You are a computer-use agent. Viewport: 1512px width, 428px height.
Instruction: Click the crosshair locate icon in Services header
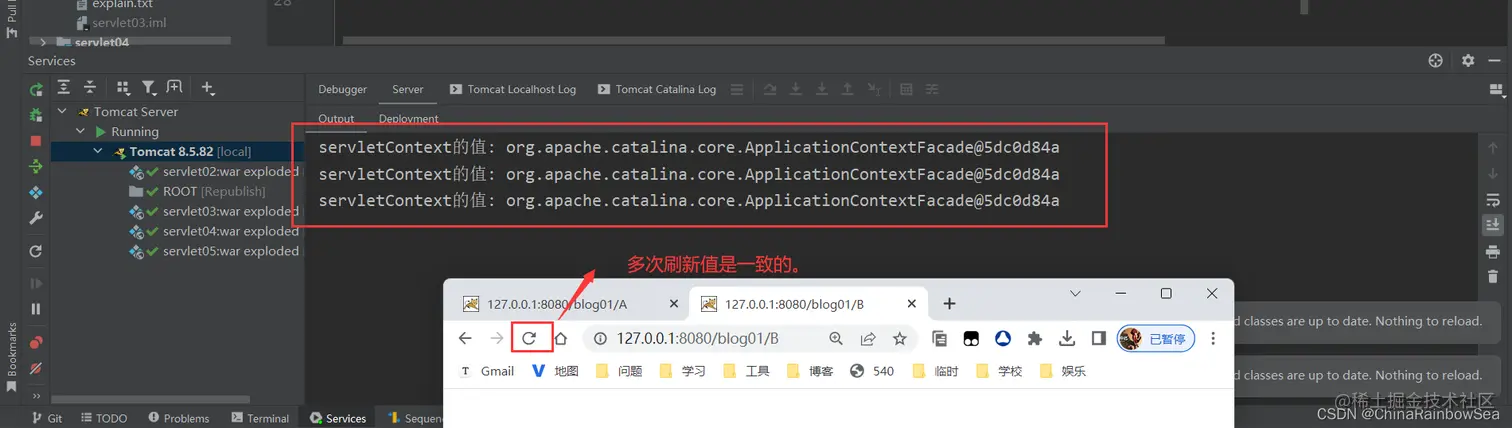pos(1436,61)
